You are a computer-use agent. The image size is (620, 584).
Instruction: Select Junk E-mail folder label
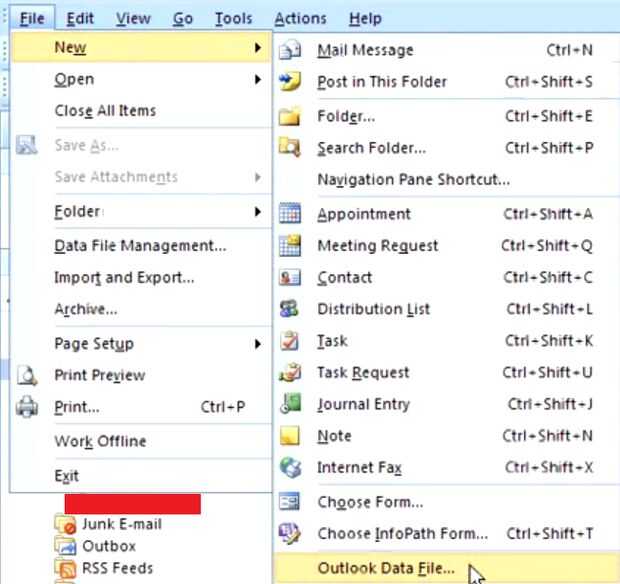[x=122, y=524]
